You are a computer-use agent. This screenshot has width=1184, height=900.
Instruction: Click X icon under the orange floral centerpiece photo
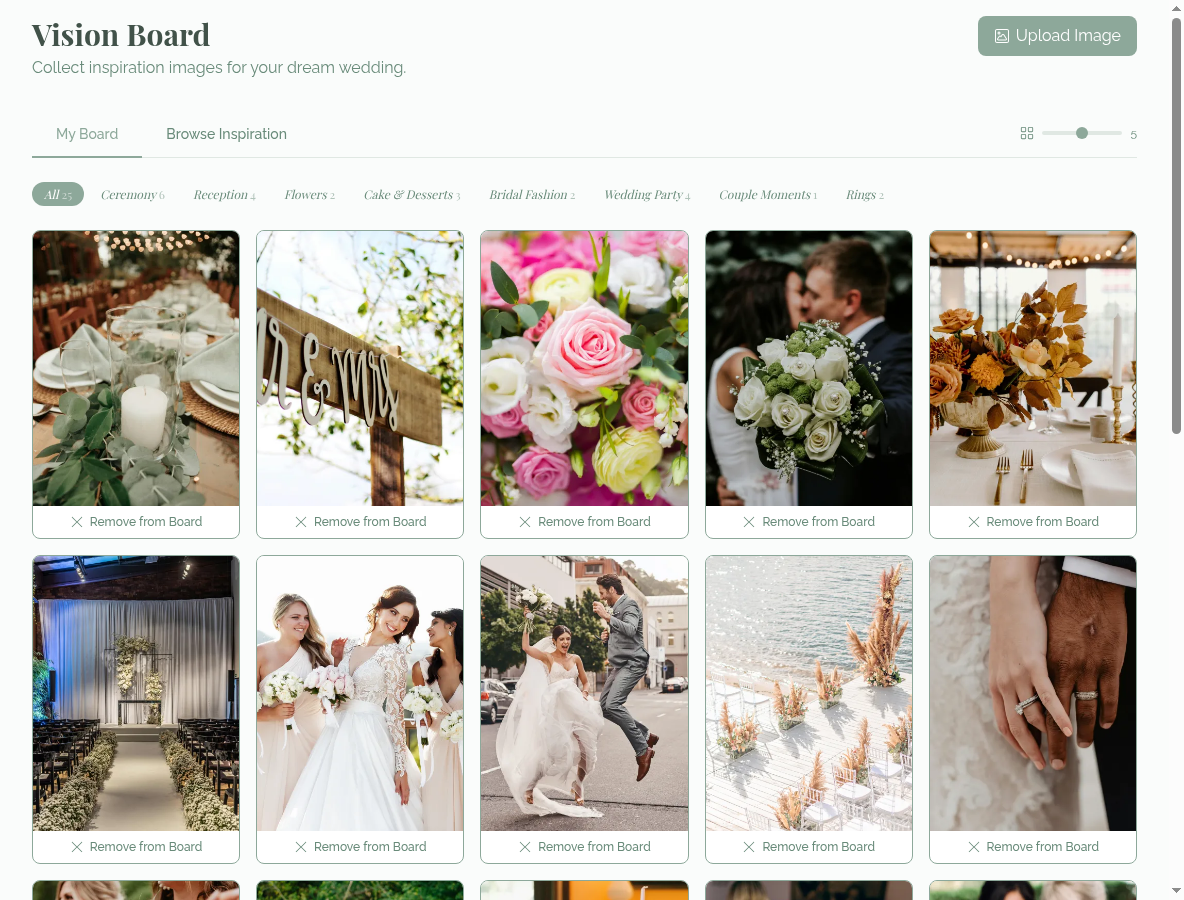973,522
